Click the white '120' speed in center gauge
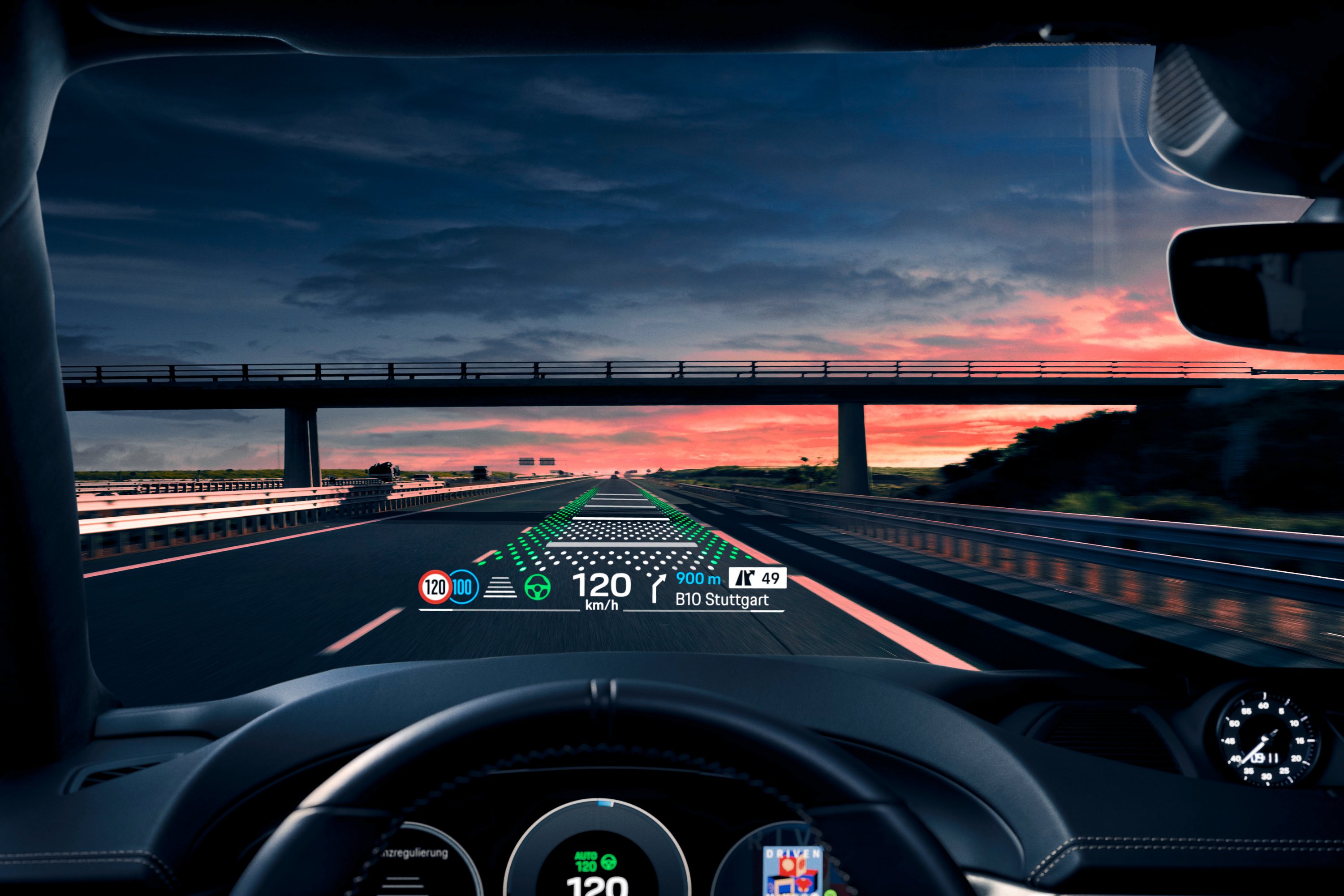The image size is (1344, 896). click(597, 886)
